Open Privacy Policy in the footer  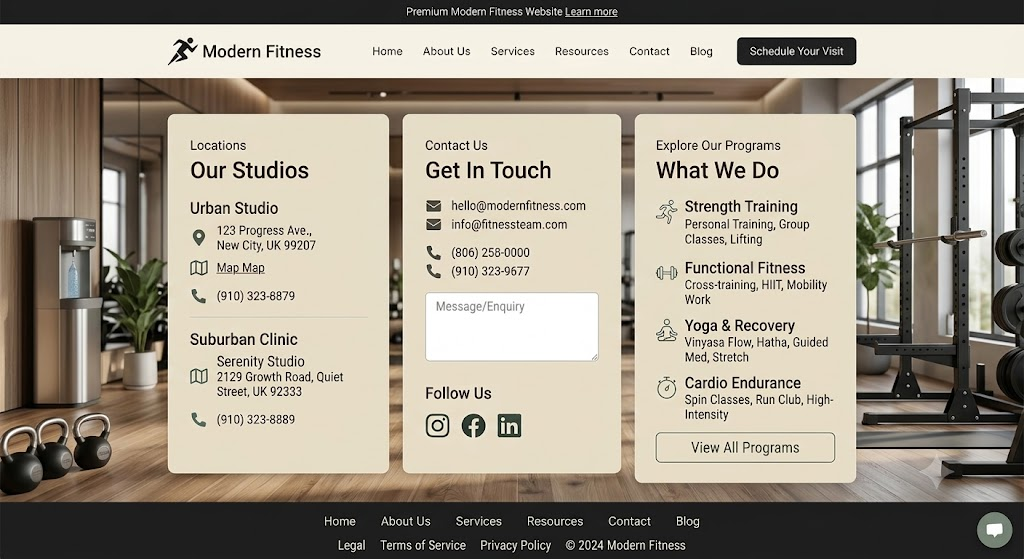click(515, 545)
